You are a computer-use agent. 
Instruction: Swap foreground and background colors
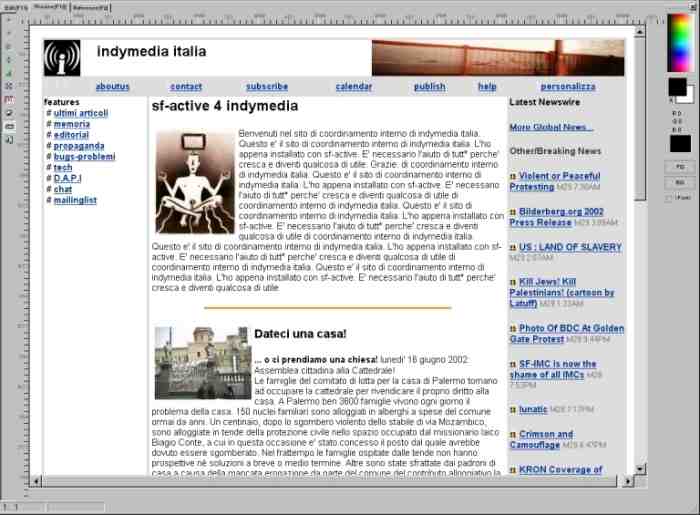pyautogui.click(x=671, y=101)
